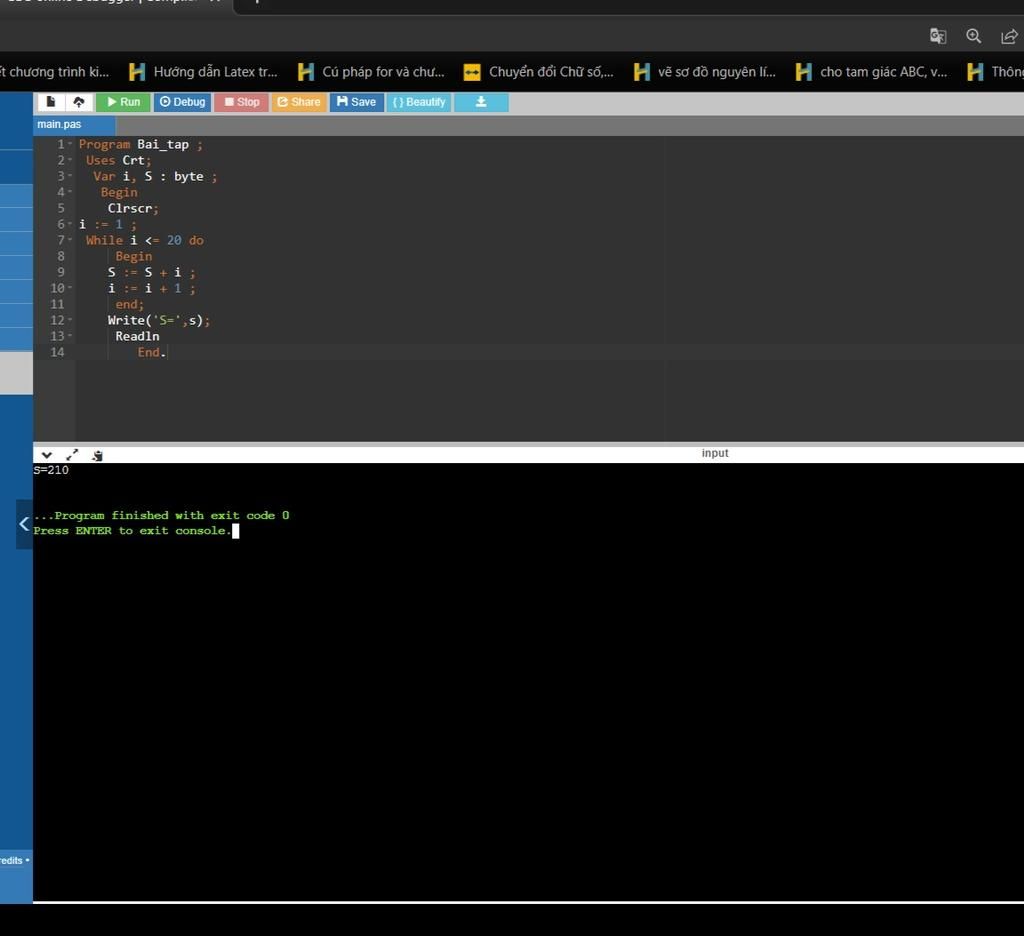Screen dimensions: 1024x936
Task: Fold code at line 1 arrow
Action: pos(70,144)
